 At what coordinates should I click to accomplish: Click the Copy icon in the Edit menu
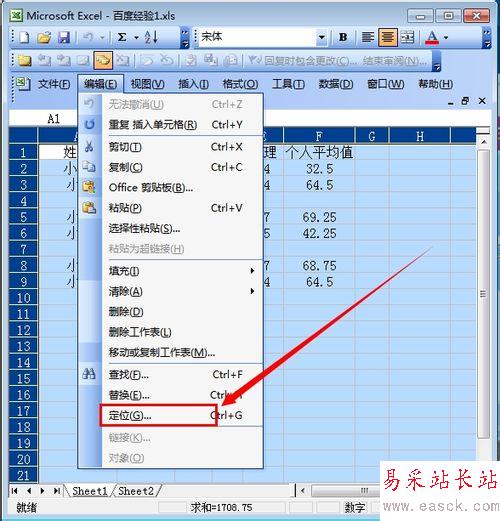(x=89, y=167)
